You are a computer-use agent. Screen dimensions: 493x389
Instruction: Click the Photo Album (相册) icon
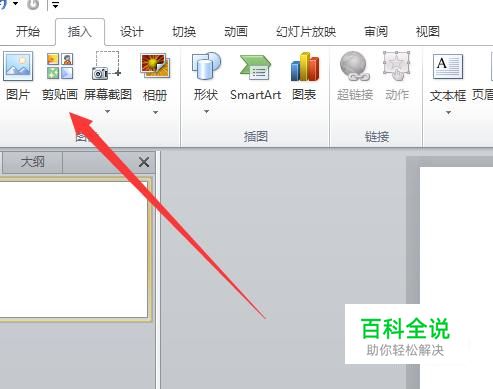coord(155,66)
